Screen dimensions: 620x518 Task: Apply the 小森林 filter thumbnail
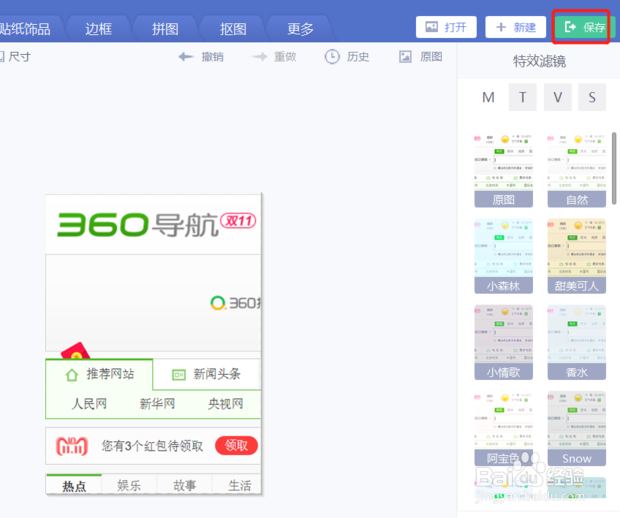504,256
